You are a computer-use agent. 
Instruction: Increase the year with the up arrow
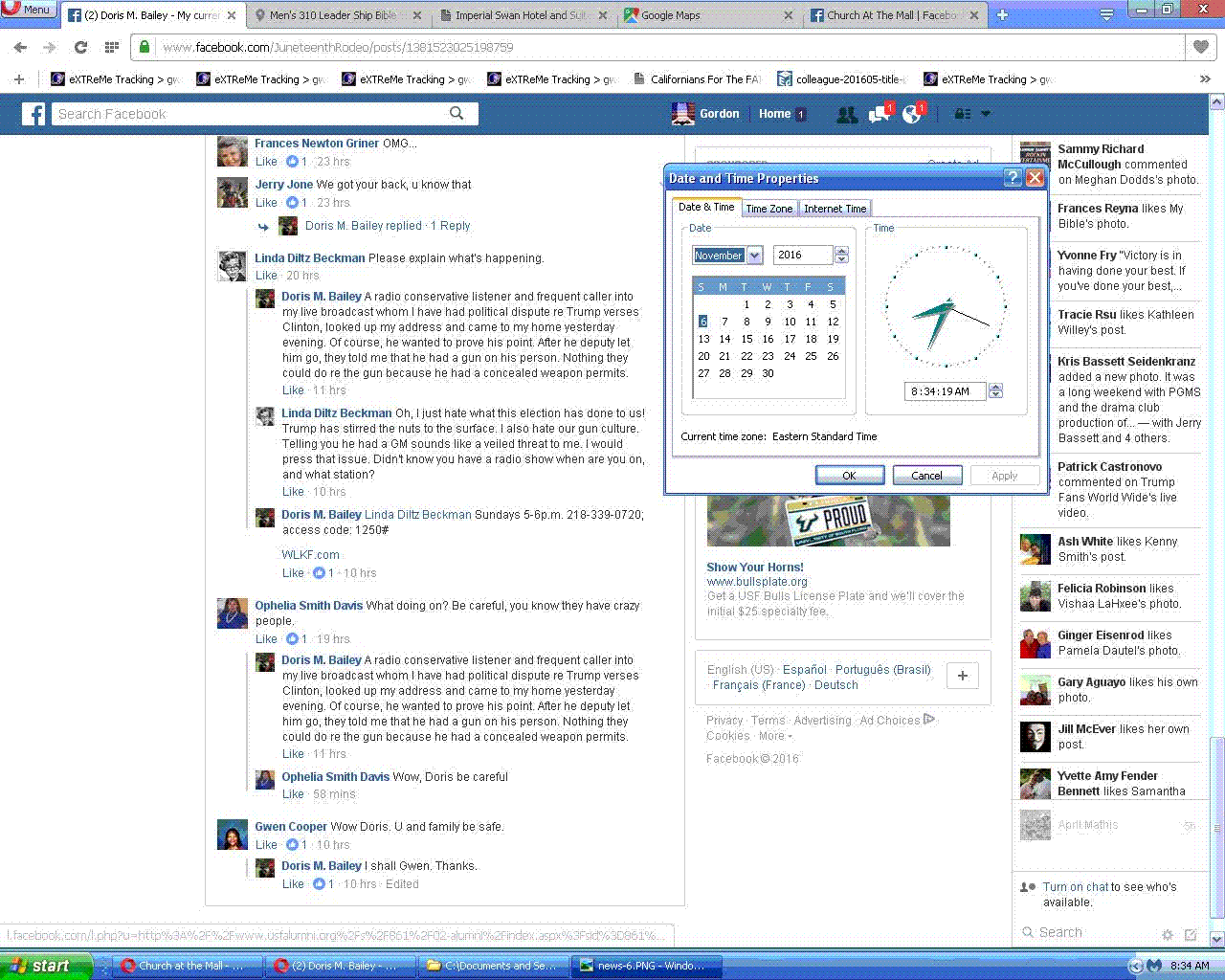[x=841, y=251]
